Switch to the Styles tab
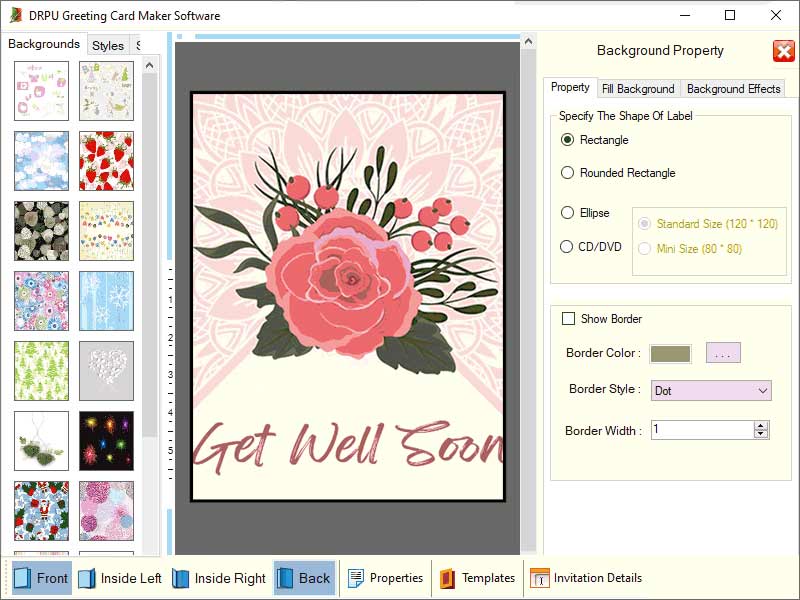 click(108, 45)
